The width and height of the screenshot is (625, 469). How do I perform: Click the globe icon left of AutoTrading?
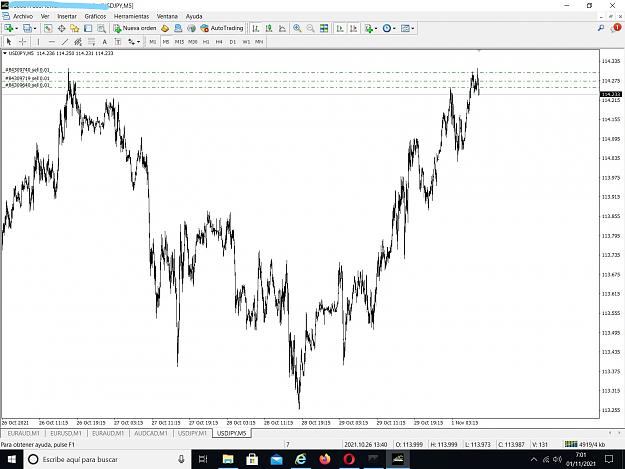[191, 28]
